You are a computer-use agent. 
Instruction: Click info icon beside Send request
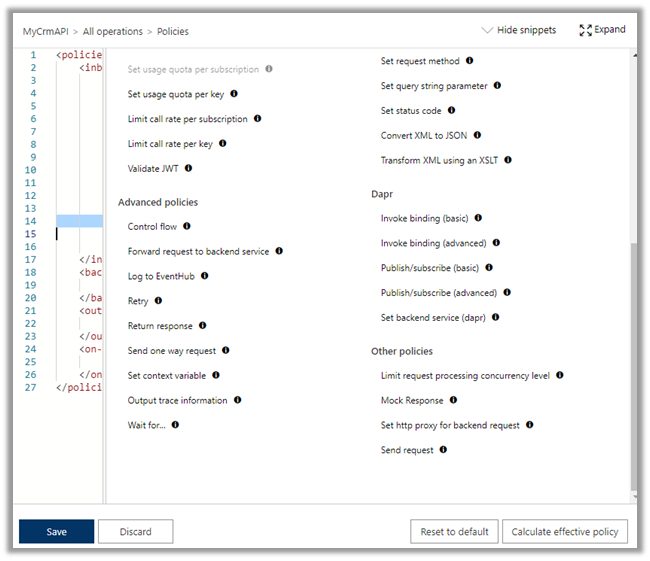coord(443,450)
